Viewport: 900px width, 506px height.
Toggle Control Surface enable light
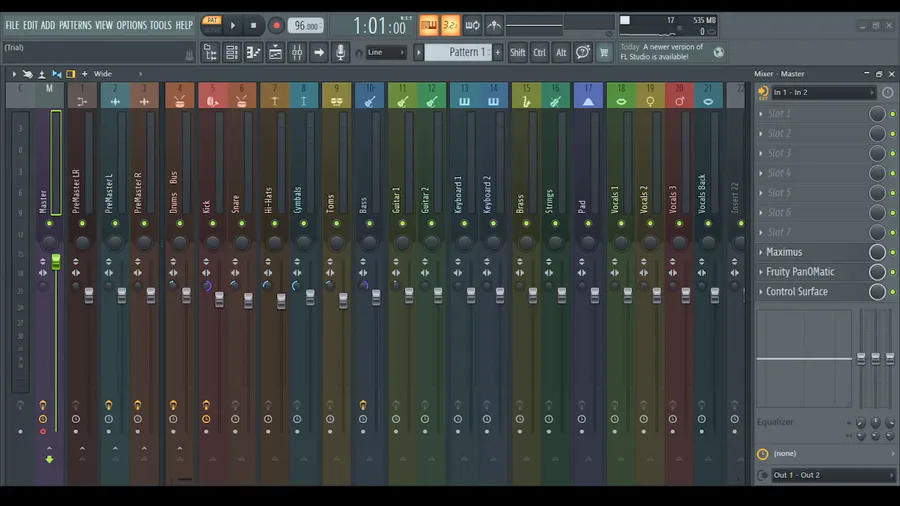point(893,292)
